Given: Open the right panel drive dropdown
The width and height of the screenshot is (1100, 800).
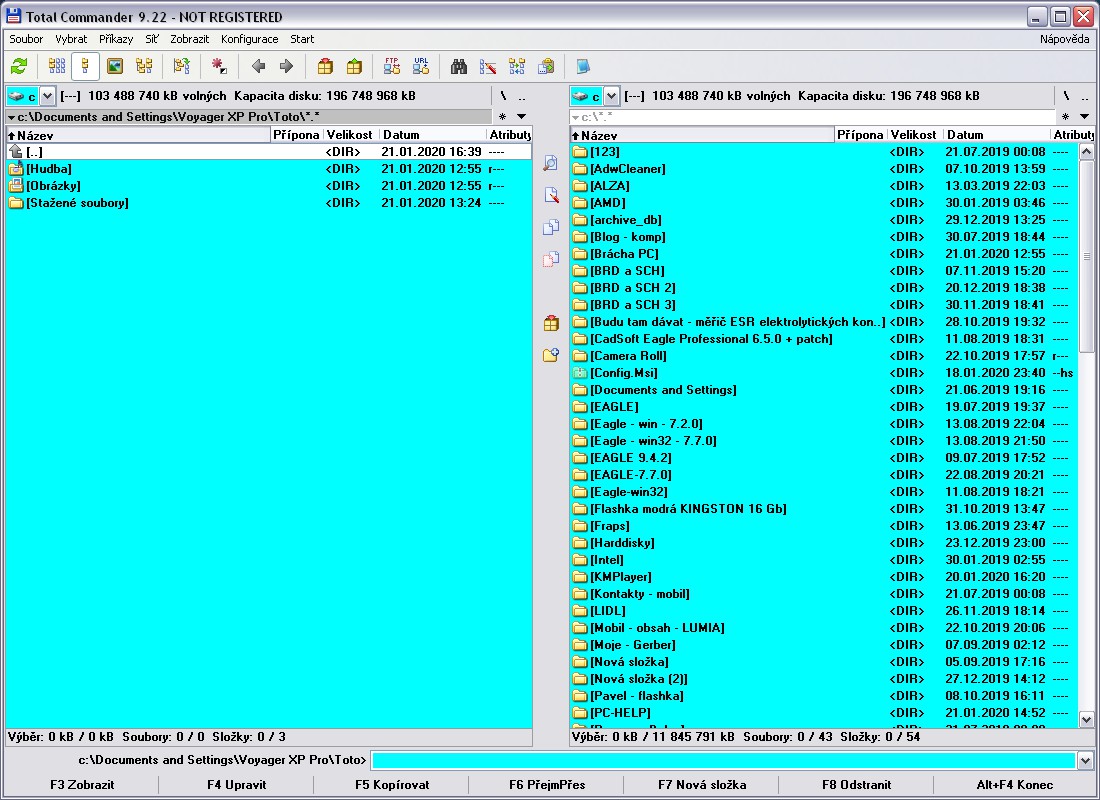Looking at the screenshot, I should click(x=611, y=96).
